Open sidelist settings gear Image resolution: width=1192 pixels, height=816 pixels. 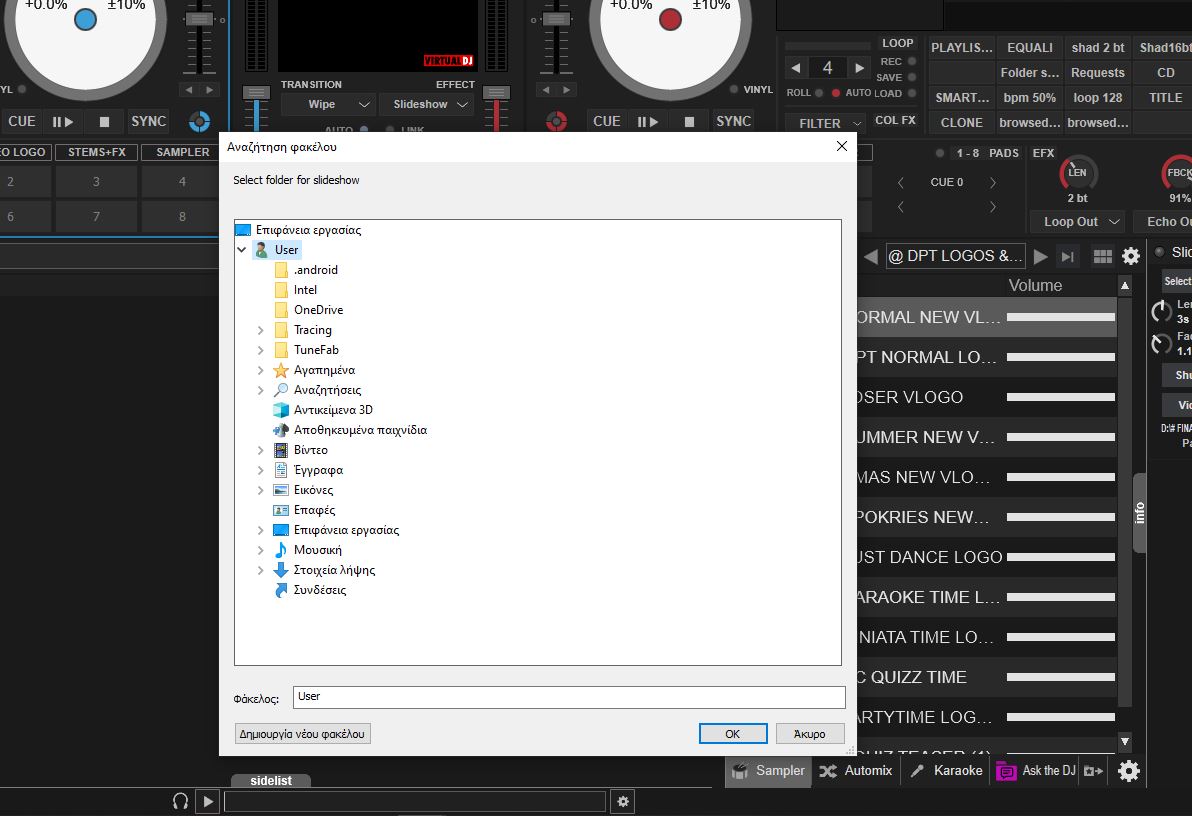pos(623,801)
